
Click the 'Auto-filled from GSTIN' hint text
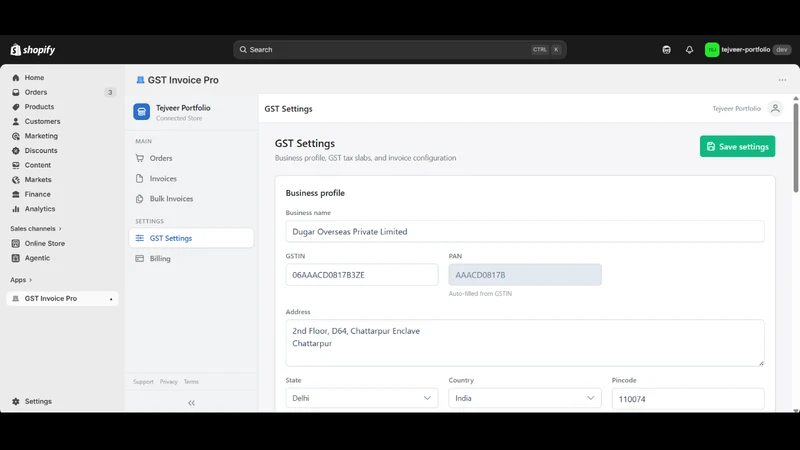(480, 294)
